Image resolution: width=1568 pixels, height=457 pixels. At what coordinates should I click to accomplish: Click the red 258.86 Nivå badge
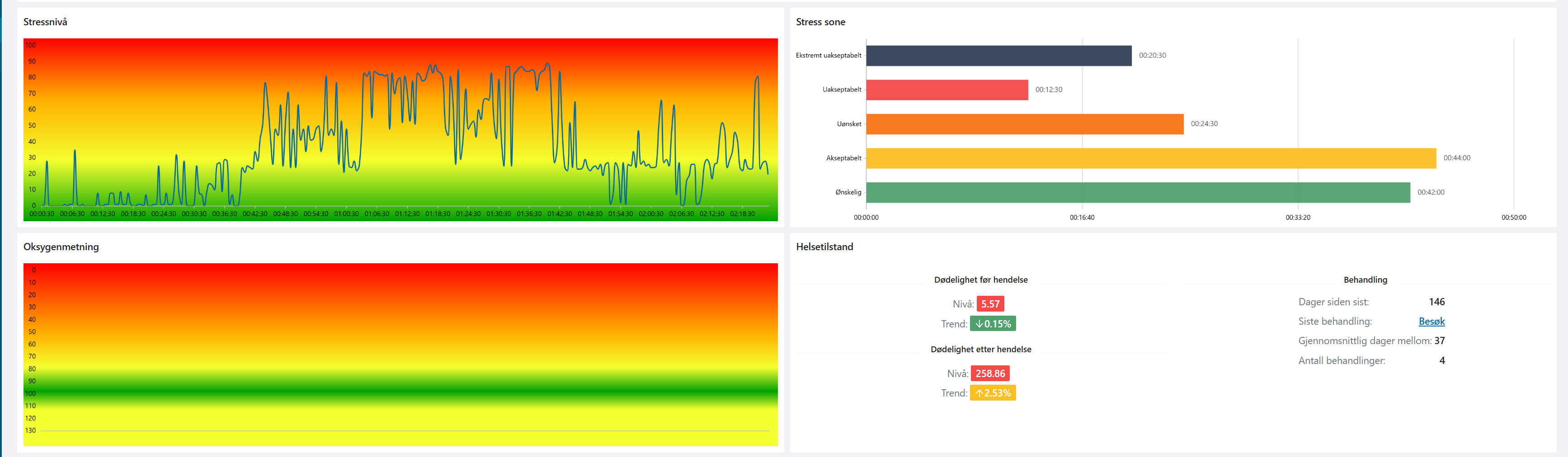pyautogui.click(x=990, y=373)
